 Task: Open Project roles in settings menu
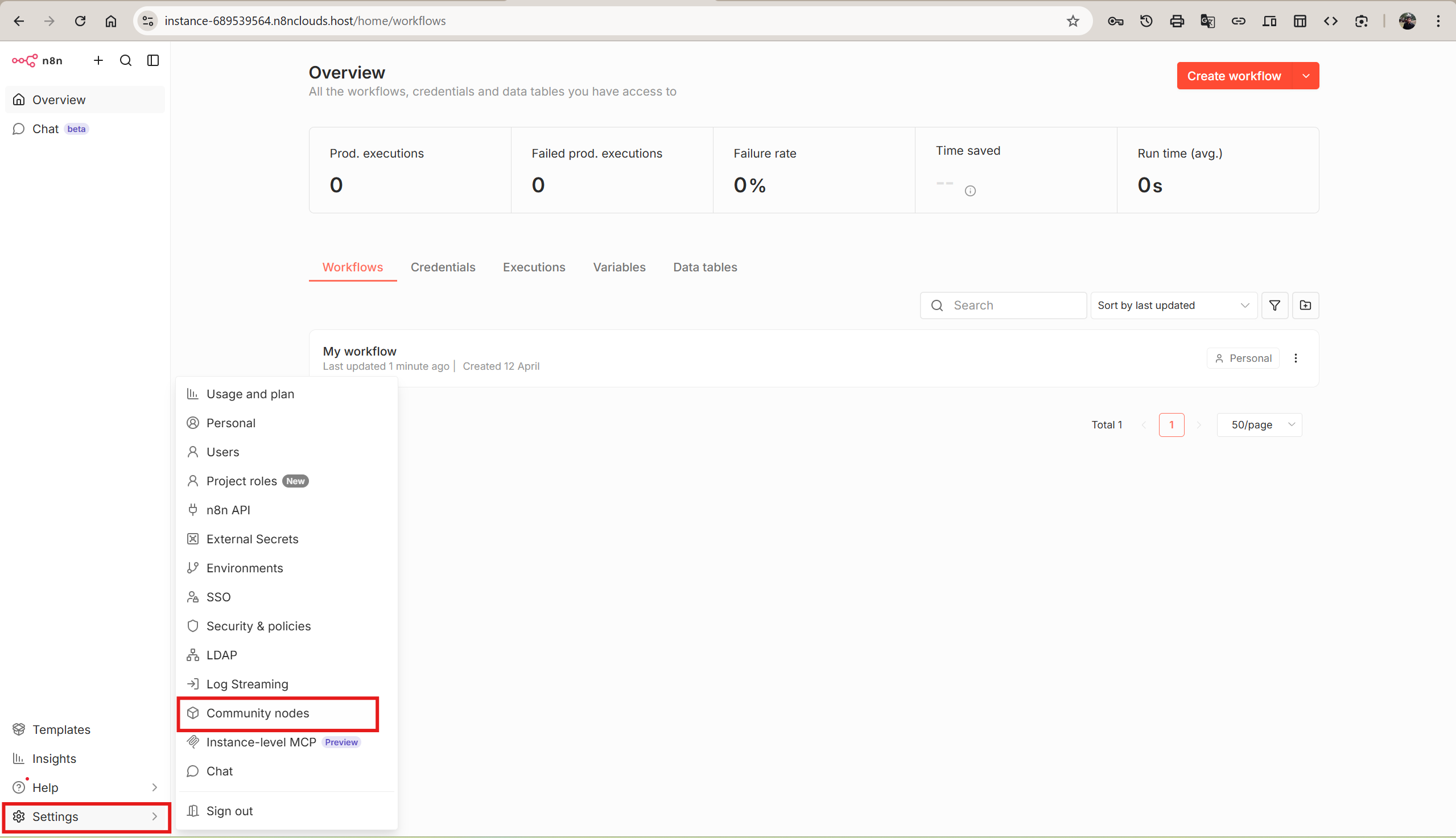(287, 481)
